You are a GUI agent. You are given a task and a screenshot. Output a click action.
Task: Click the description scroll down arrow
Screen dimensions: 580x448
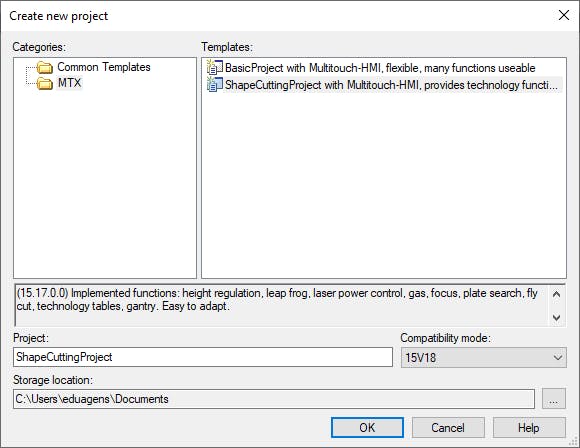(x=556, y=317)
